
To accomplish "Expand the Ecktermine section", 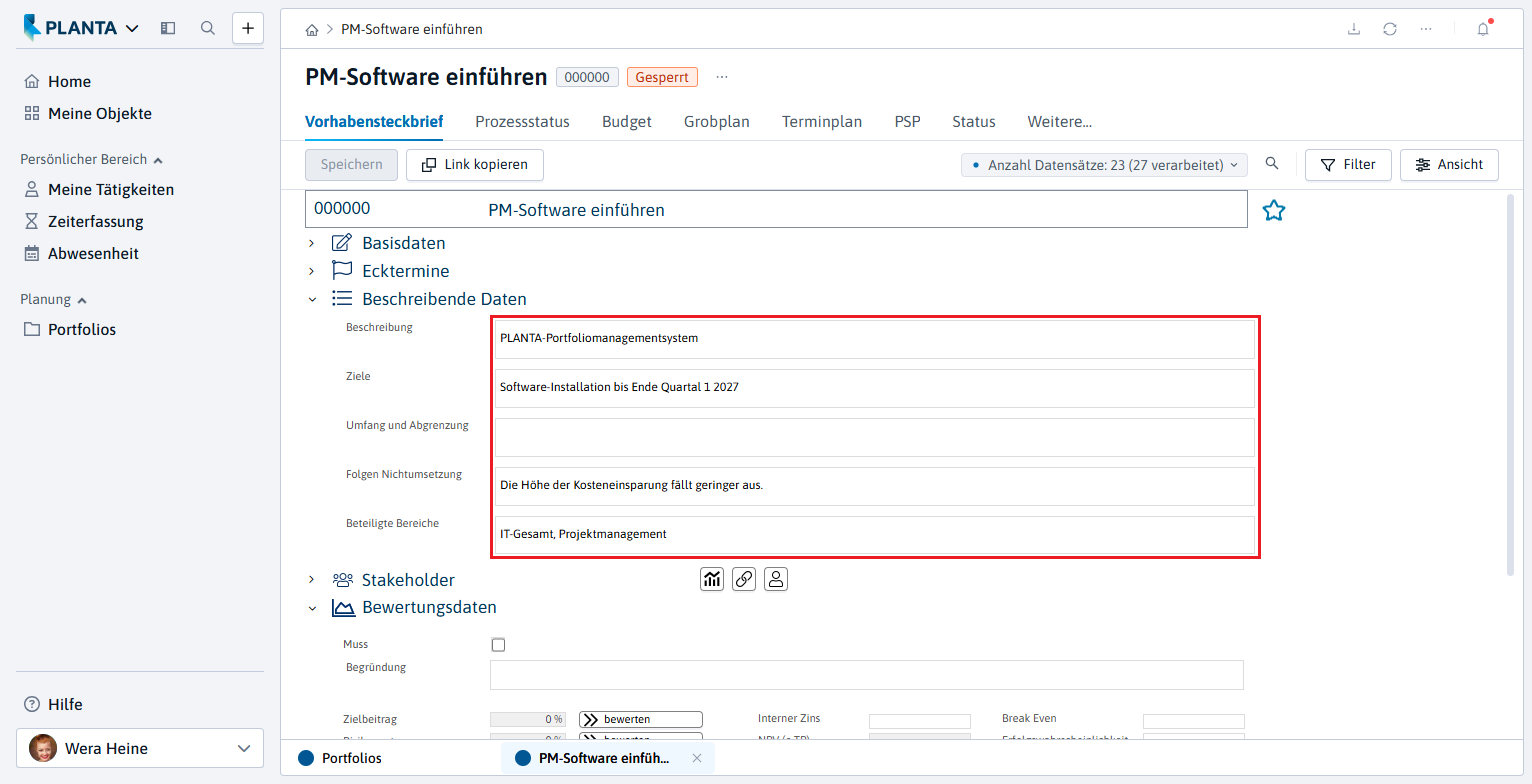I will 311,271.
